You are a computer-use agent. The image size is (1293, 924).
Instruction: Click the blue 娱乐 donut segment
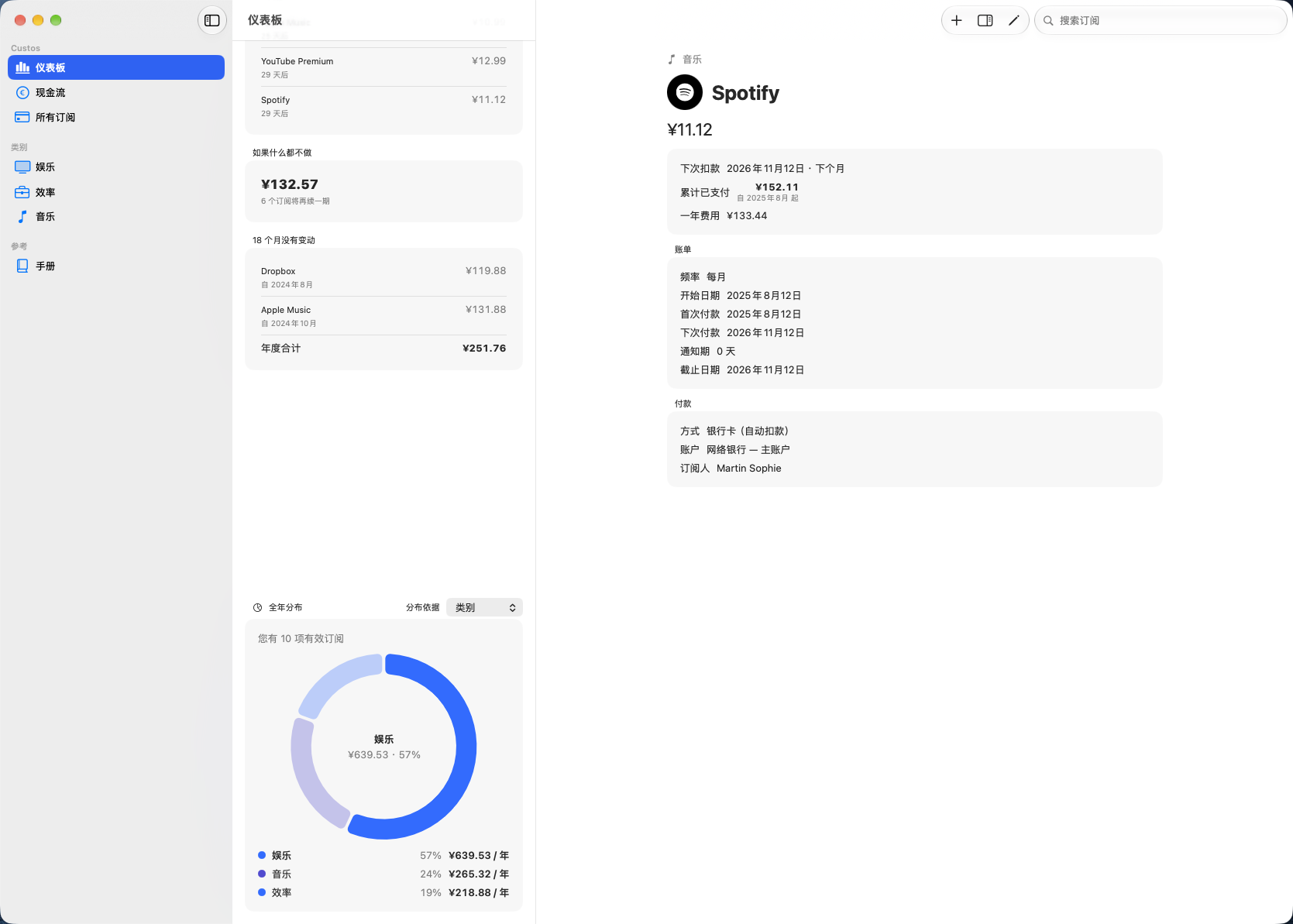click(x=466, y=747)
